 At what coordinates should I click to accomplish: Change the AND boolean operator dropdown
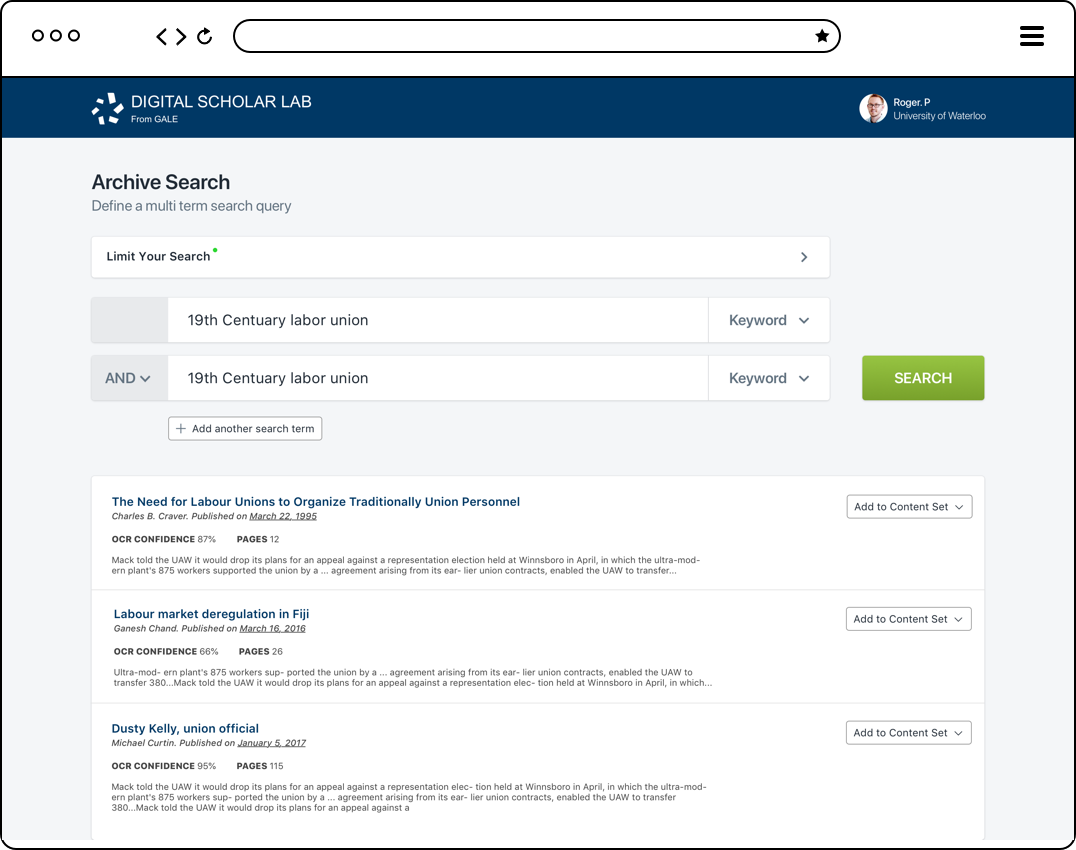pos(128,378)
